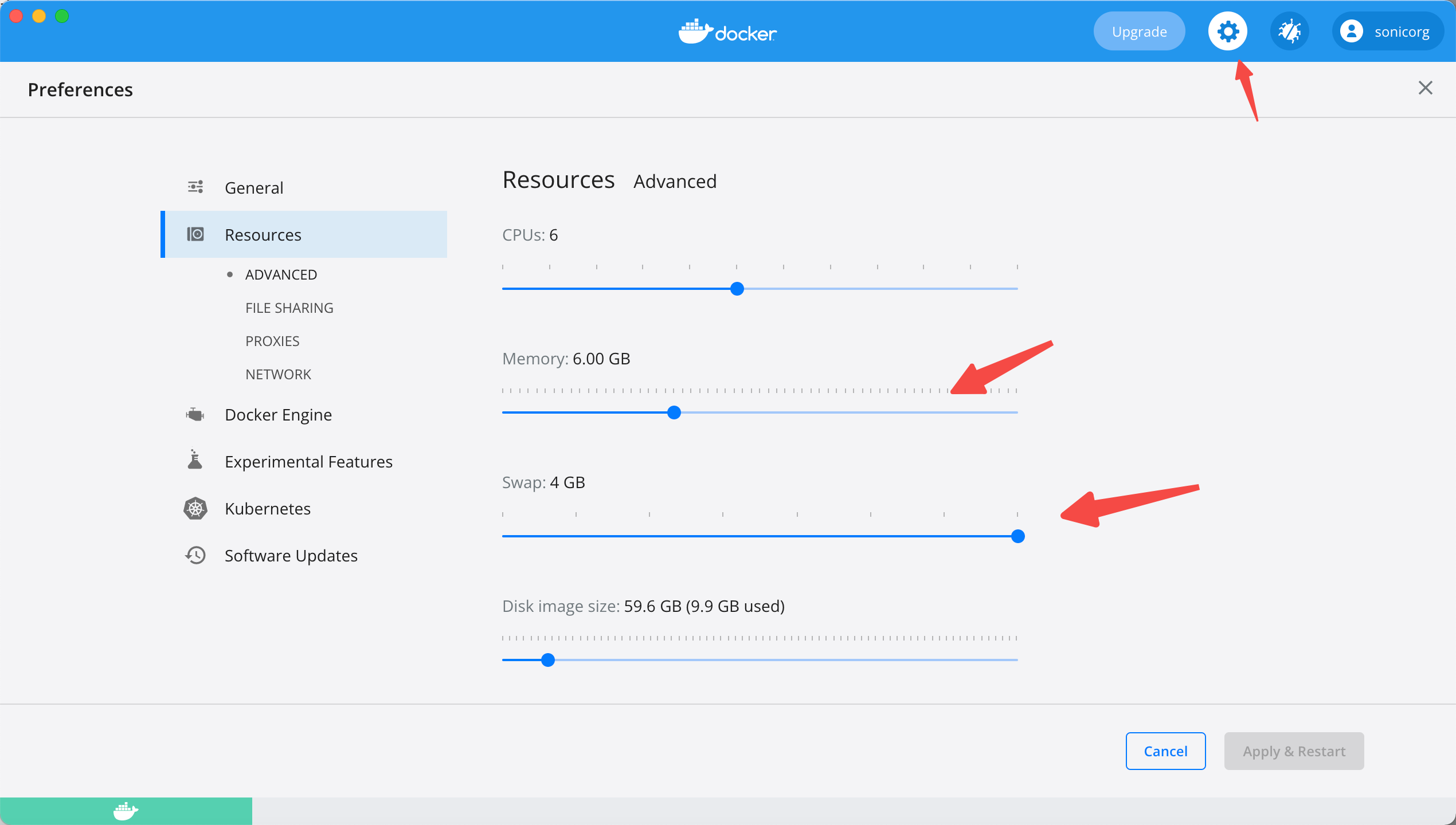The height and width of the screenshot is (825, 1456).
Task: Click the Experimental Features flask icon
Action: click(195, 459)
